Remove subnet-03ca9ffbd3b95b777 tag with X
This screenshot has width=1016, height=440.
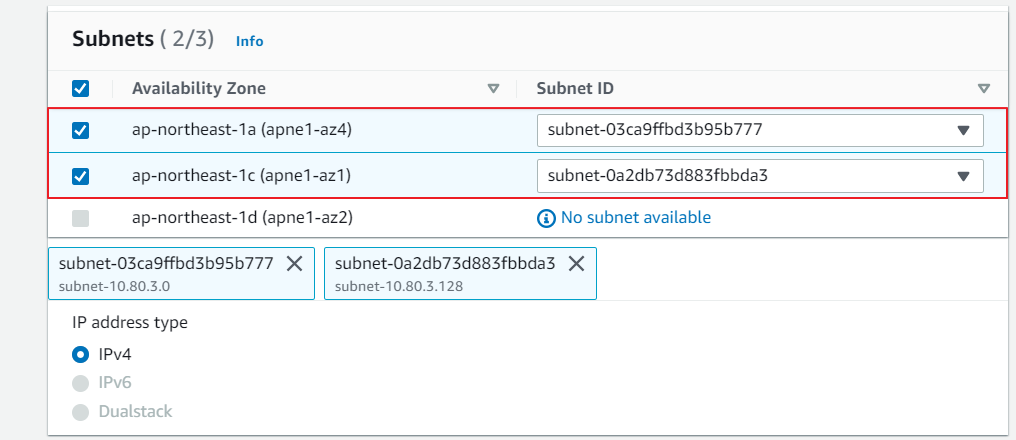click(294, 263)
